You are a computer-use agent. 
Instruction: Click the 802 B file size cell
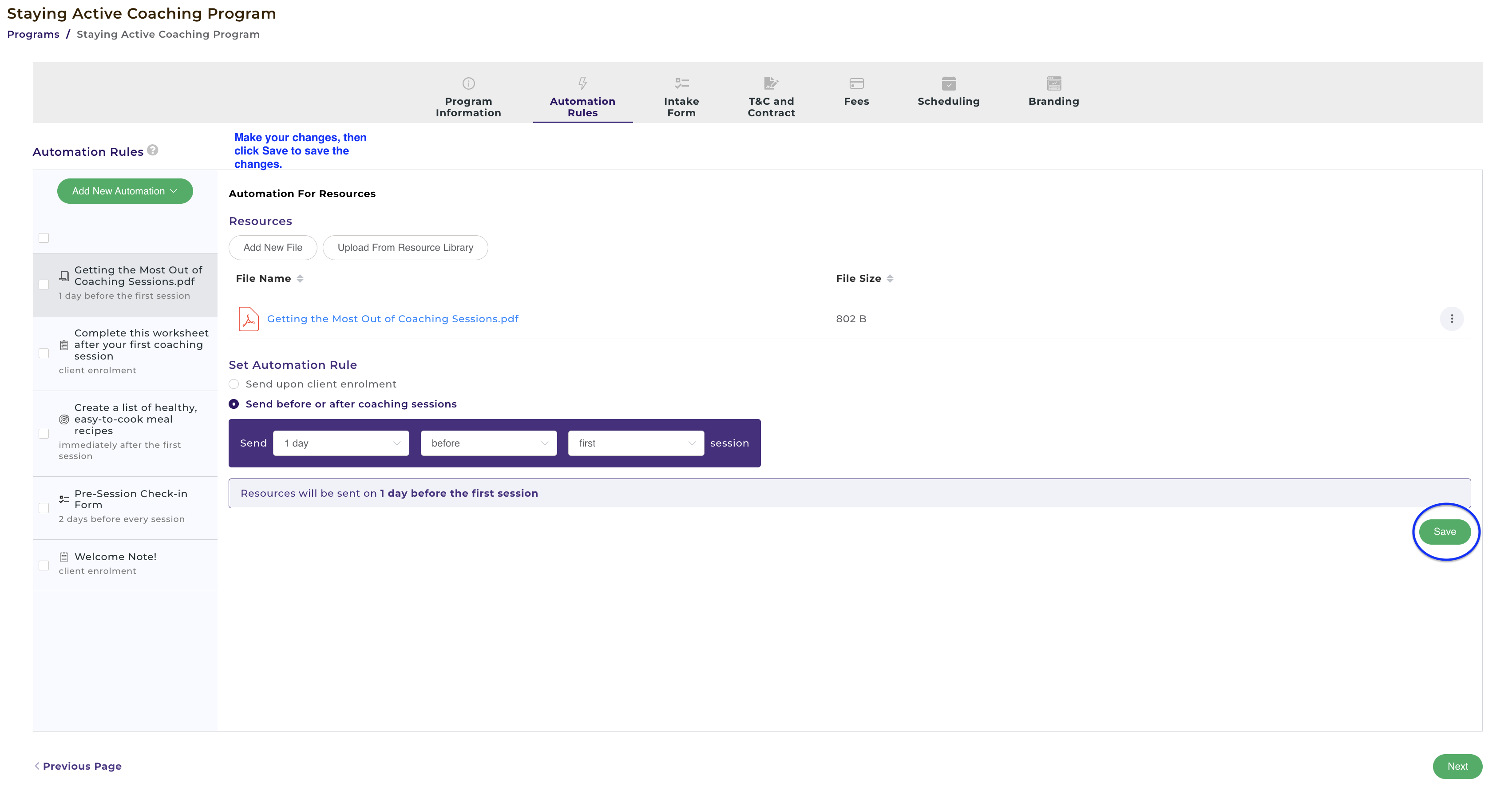(851, 319)
